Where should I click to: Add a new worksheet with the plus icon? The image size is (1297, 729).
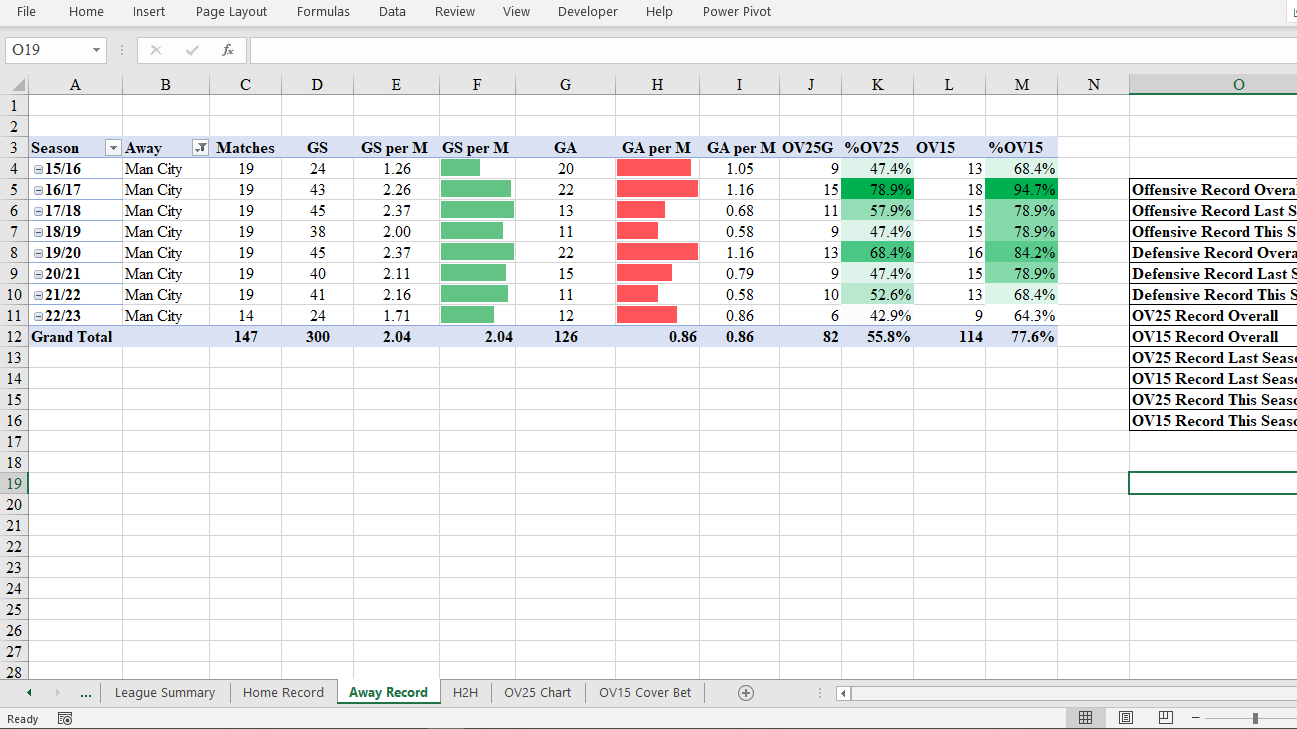pyautogui.click(x=746, y=692)
